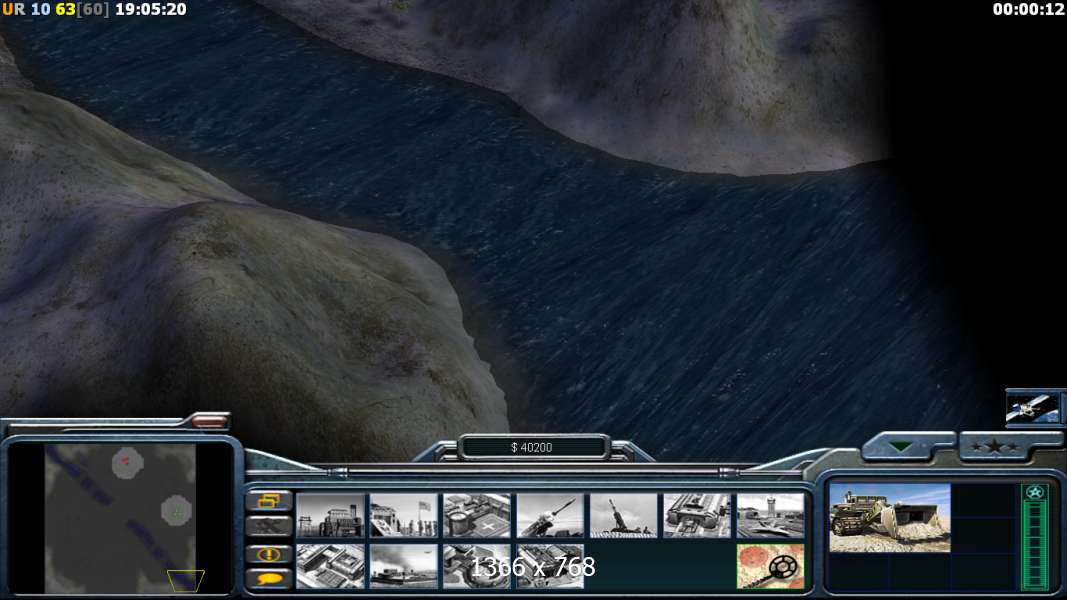The image size is (1067, 600).
Task: Build the War Factory
Action: (697, 516)
